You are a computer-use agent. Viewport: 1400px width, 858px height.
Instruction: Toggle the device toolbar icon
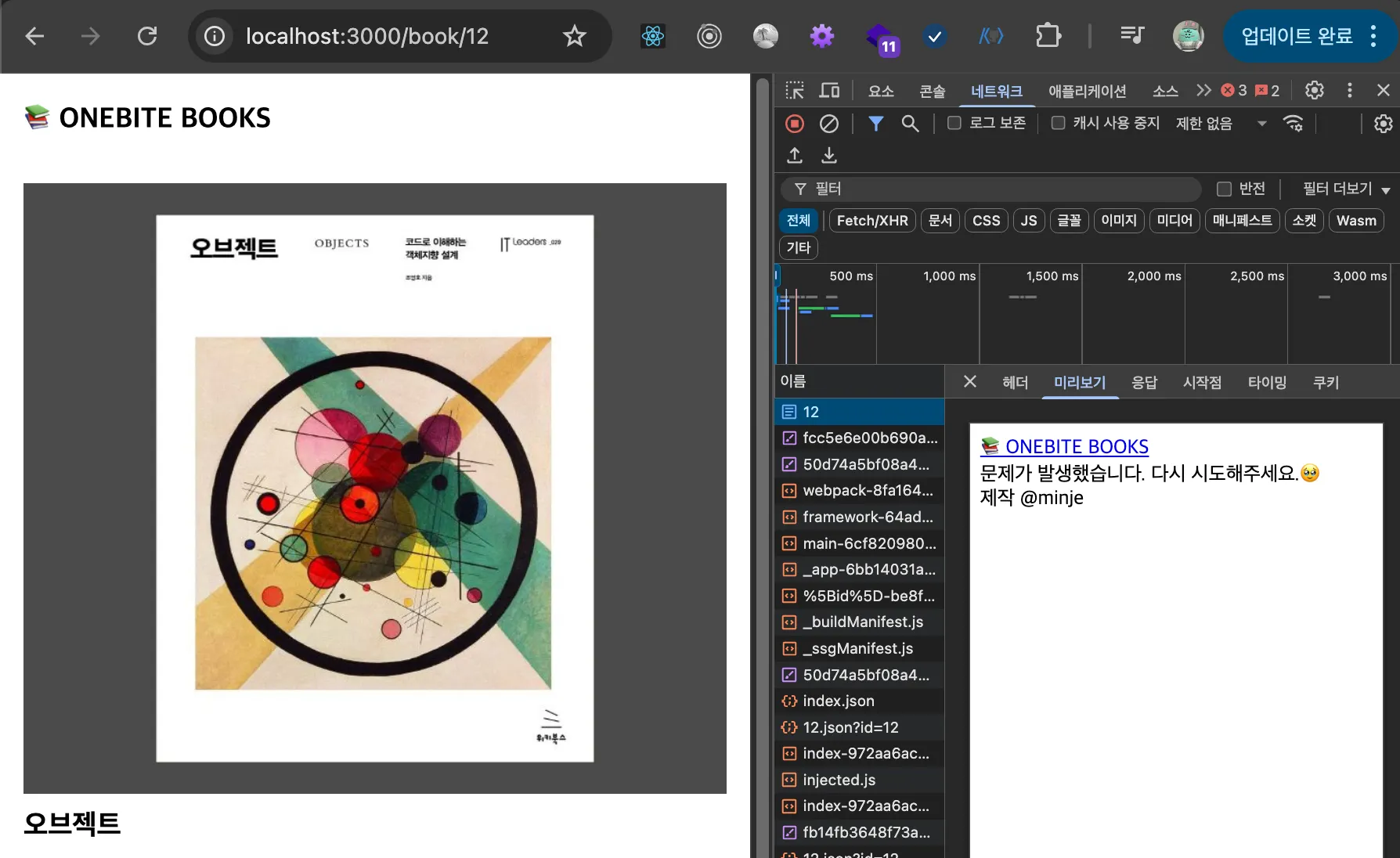(x=829, y=91)
